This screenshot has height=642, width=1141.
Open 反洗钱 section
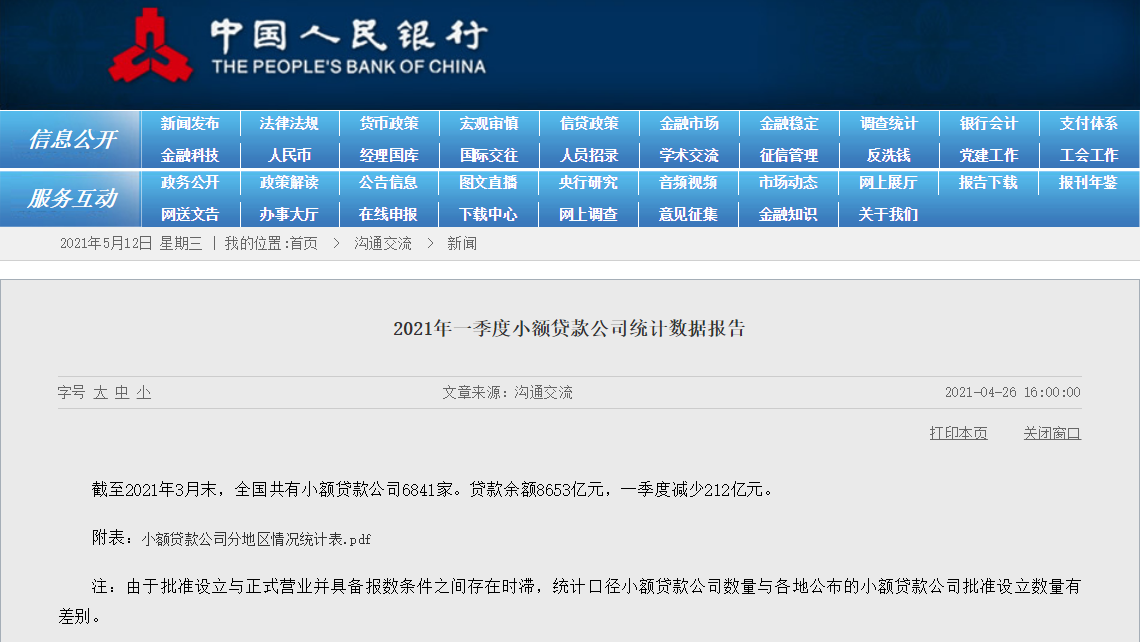[x=889, y=155]
